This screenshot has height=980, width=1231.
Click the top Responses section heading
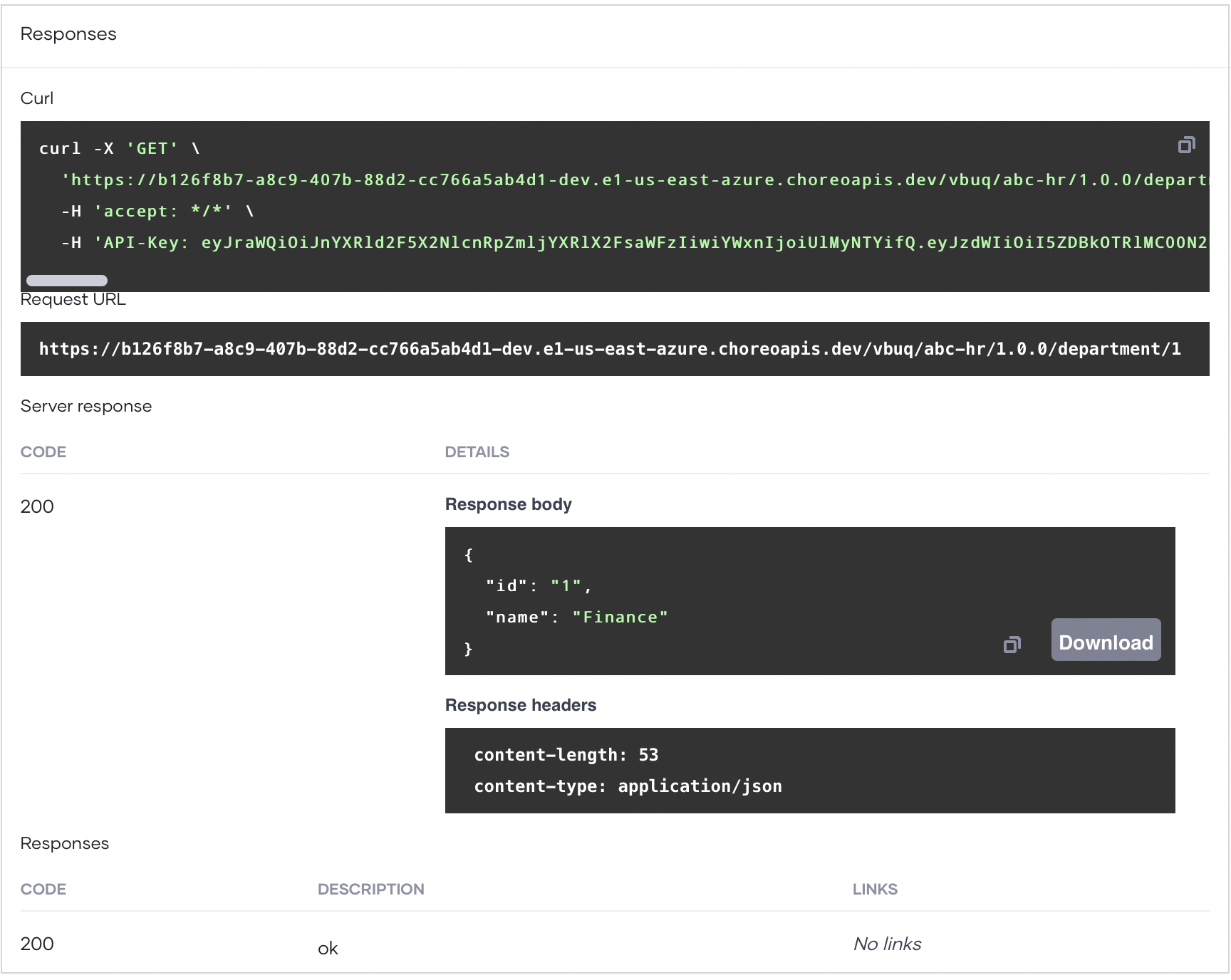click(x=68, y=34)
